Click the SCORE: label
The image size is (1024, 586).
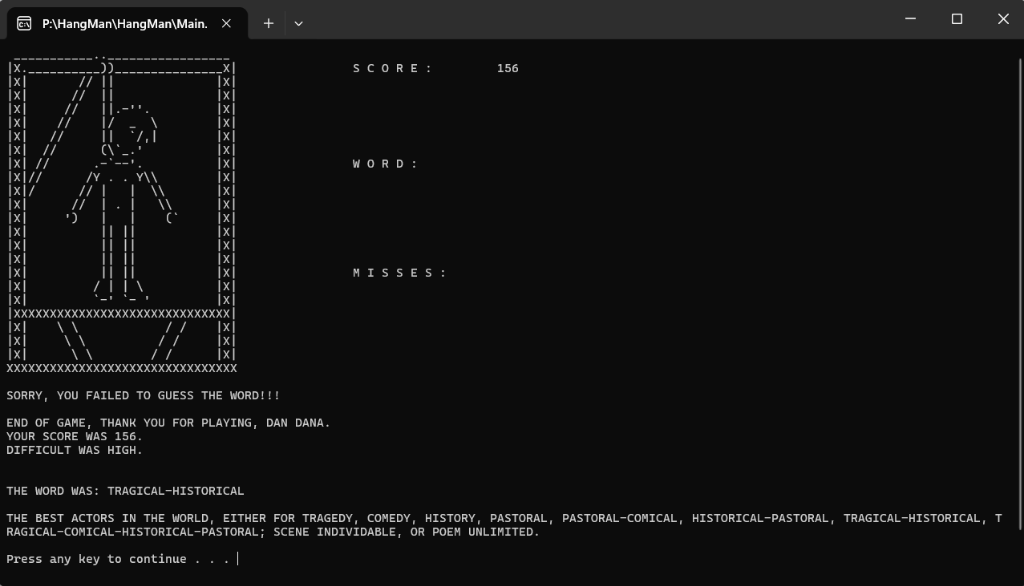point(392,68)
